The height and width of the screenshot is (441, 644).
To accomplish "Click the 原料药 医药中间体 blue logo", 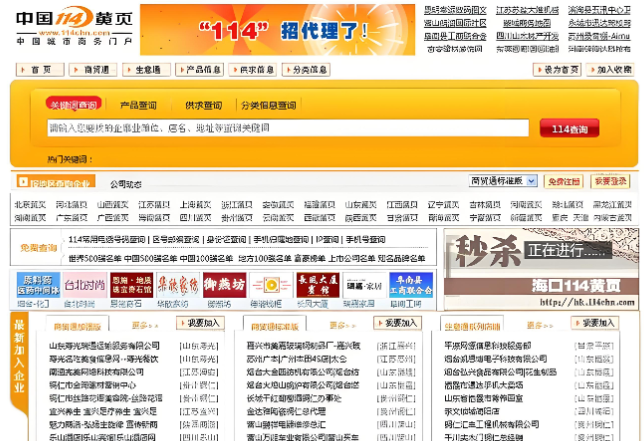I will pyautogui.click(x=38, y=285).
